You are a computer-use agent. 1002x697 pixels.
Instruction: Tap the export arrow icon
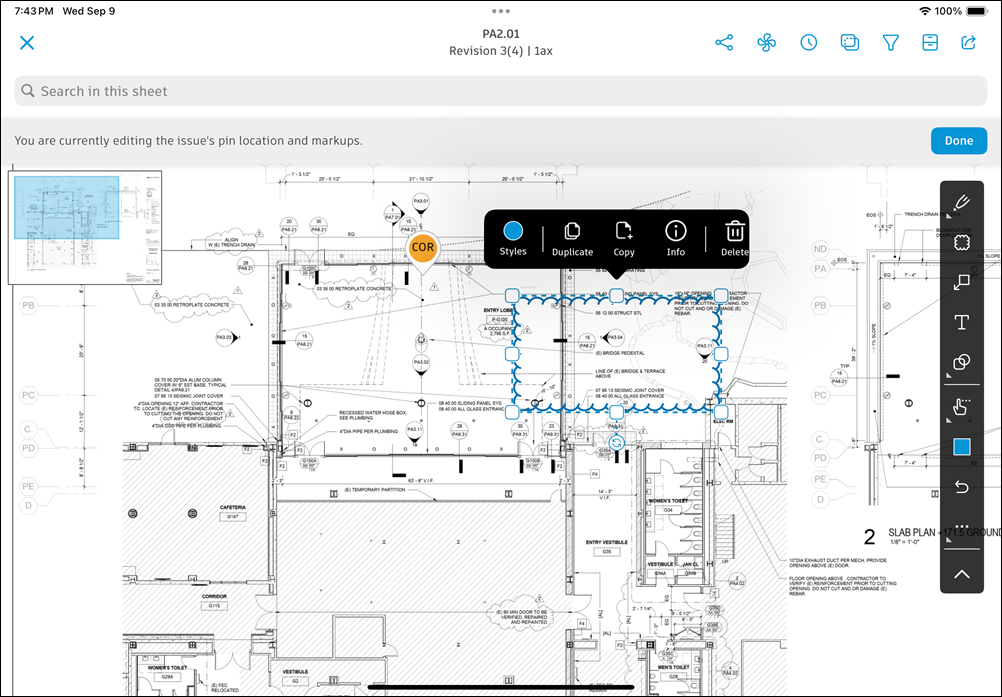[969, 43]
